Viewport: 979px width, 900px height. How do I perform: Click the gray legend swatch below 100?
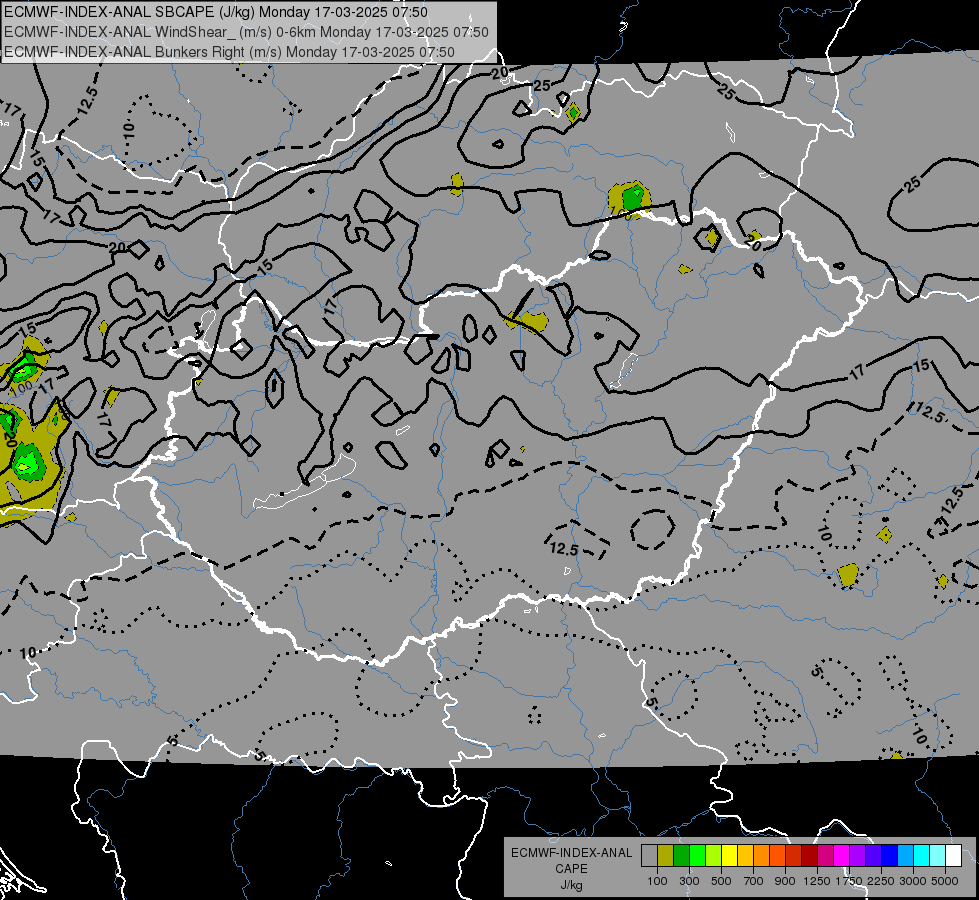point(649,855)
